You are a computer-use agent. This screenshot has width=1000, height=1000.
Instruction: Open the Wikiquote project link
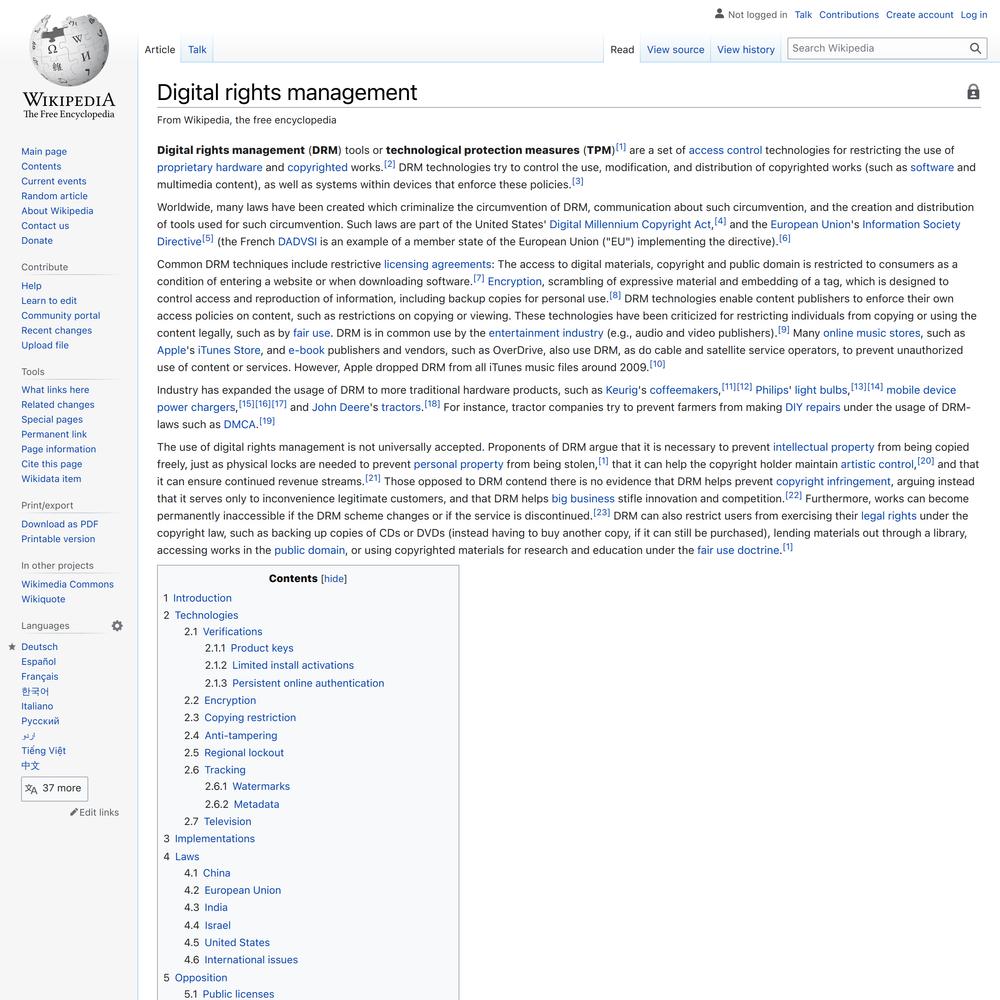pyautogui.click(x=43, y=599)
